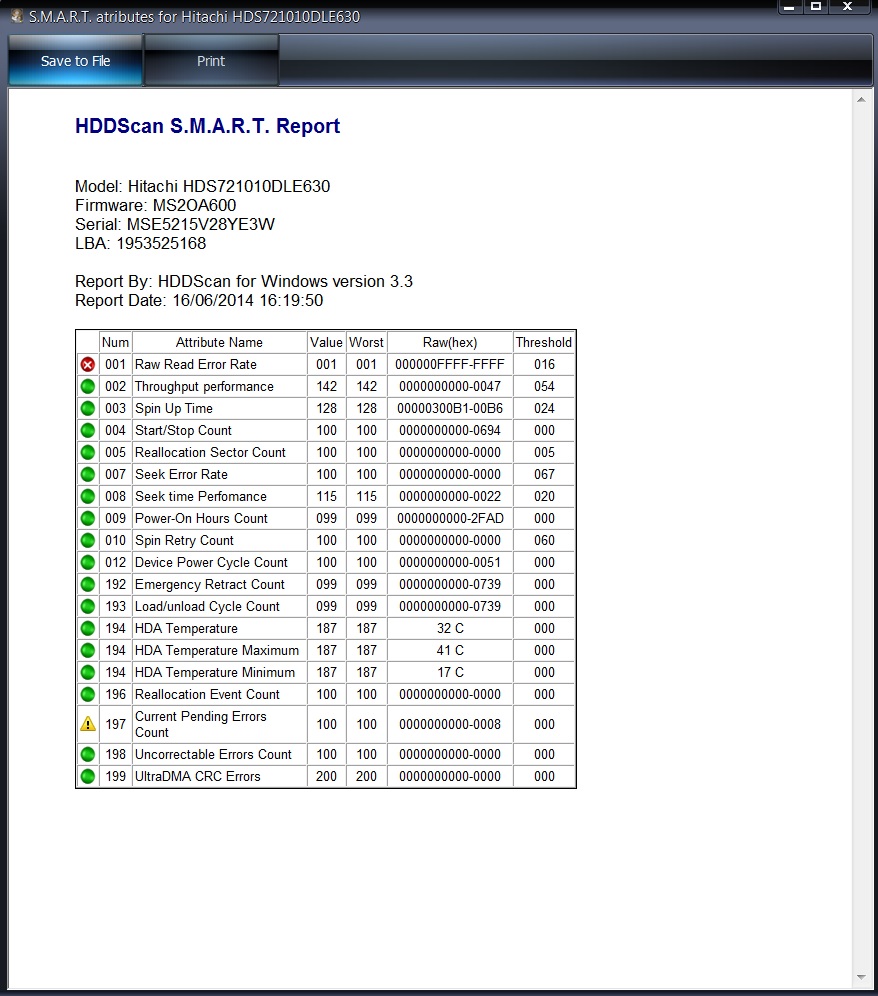Click the green status icon beside Reallocation Sector Count
The width and height of the screenshot is (878, 996).
(87, 453)
